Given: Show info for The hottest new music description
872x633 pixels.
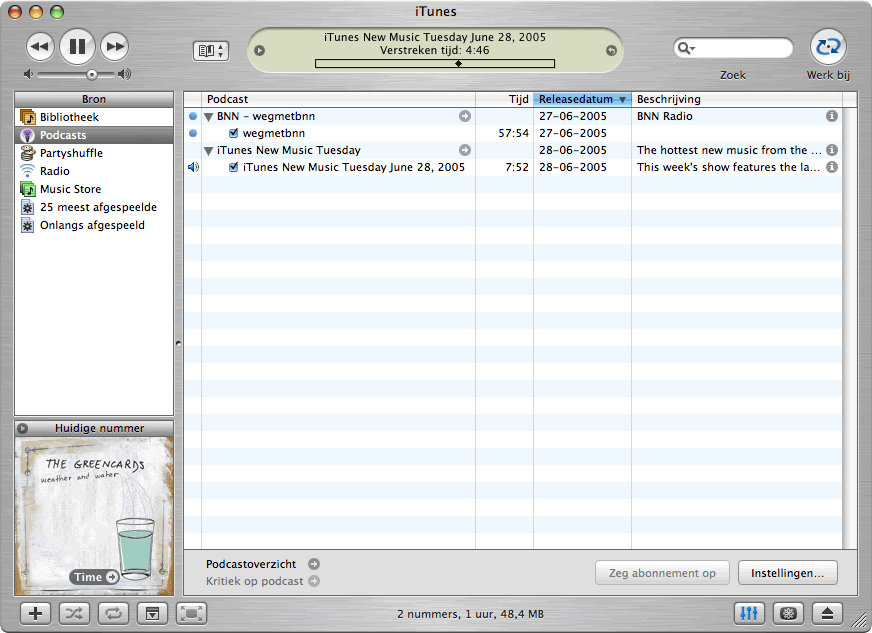Looking at the screenshot, I should (x=832, y=150).
